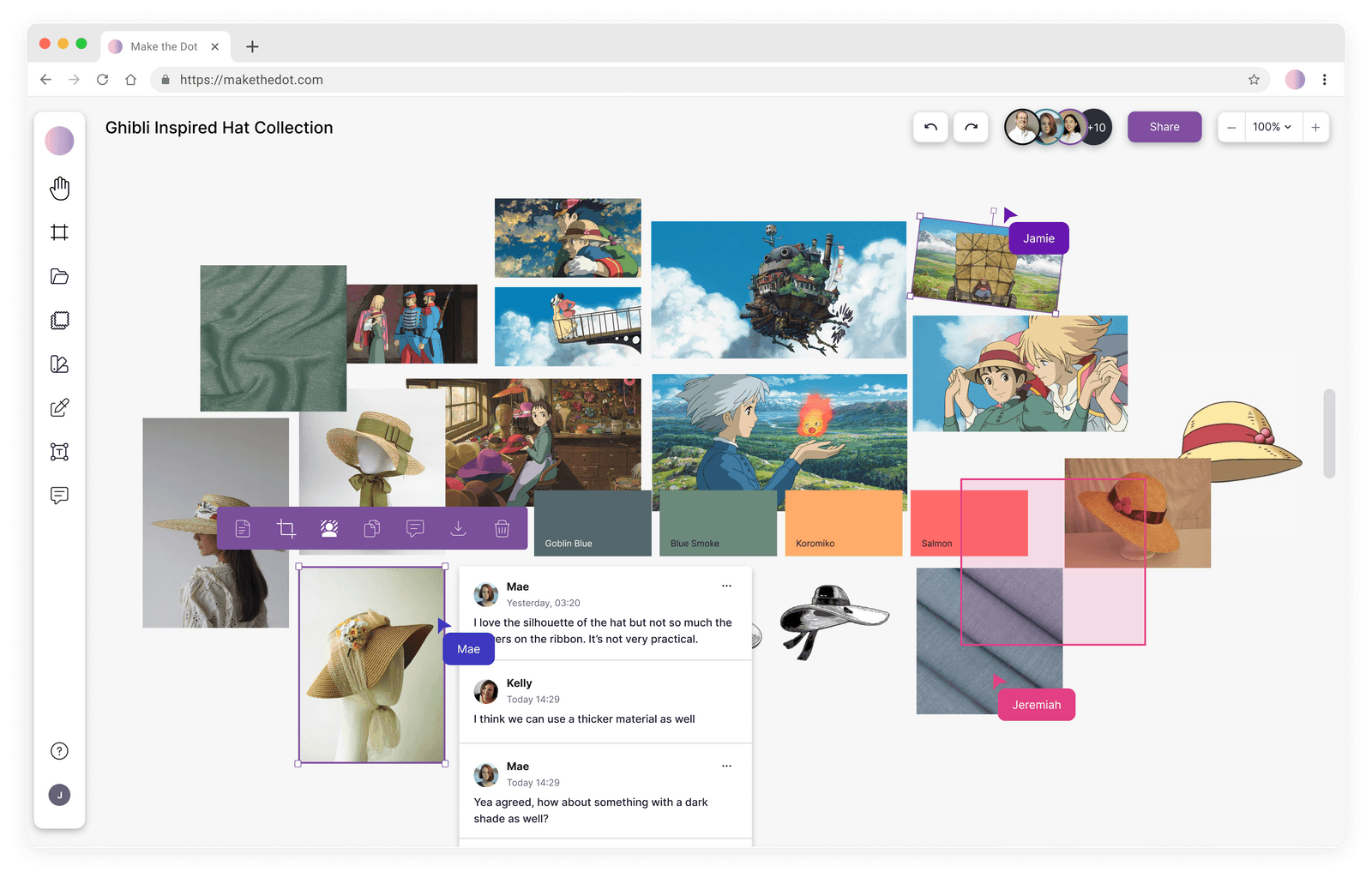Select the Hand pan tool
Viewport: 1372px width, 878px height.
point(59,189)
